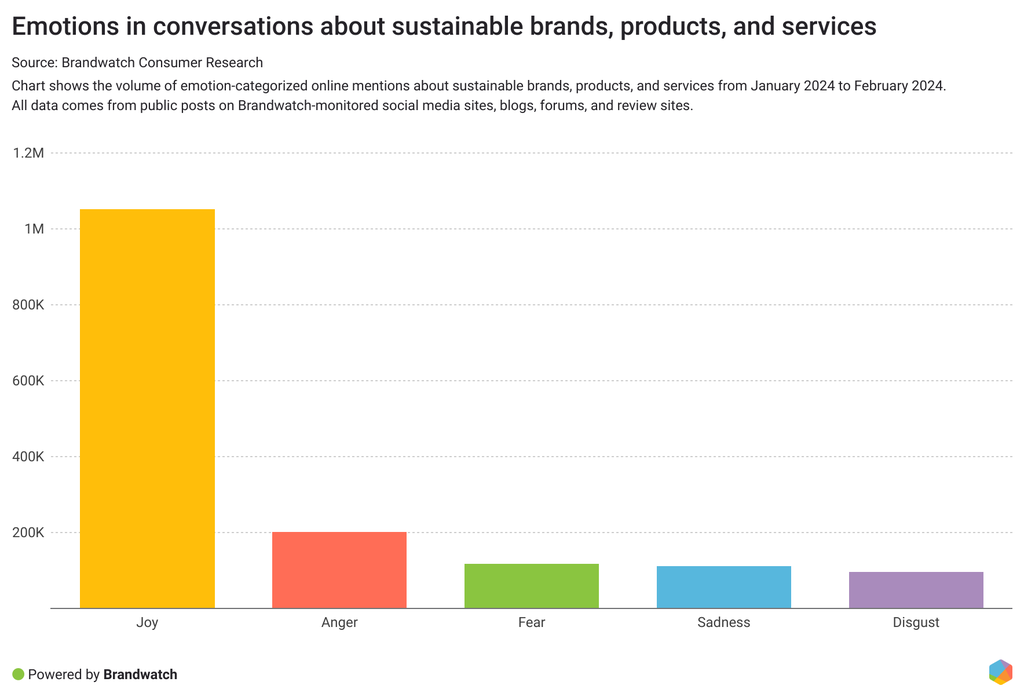Click the 1.2M y-axis label
Screen dimensions: 1024x700
click(28, 153)
